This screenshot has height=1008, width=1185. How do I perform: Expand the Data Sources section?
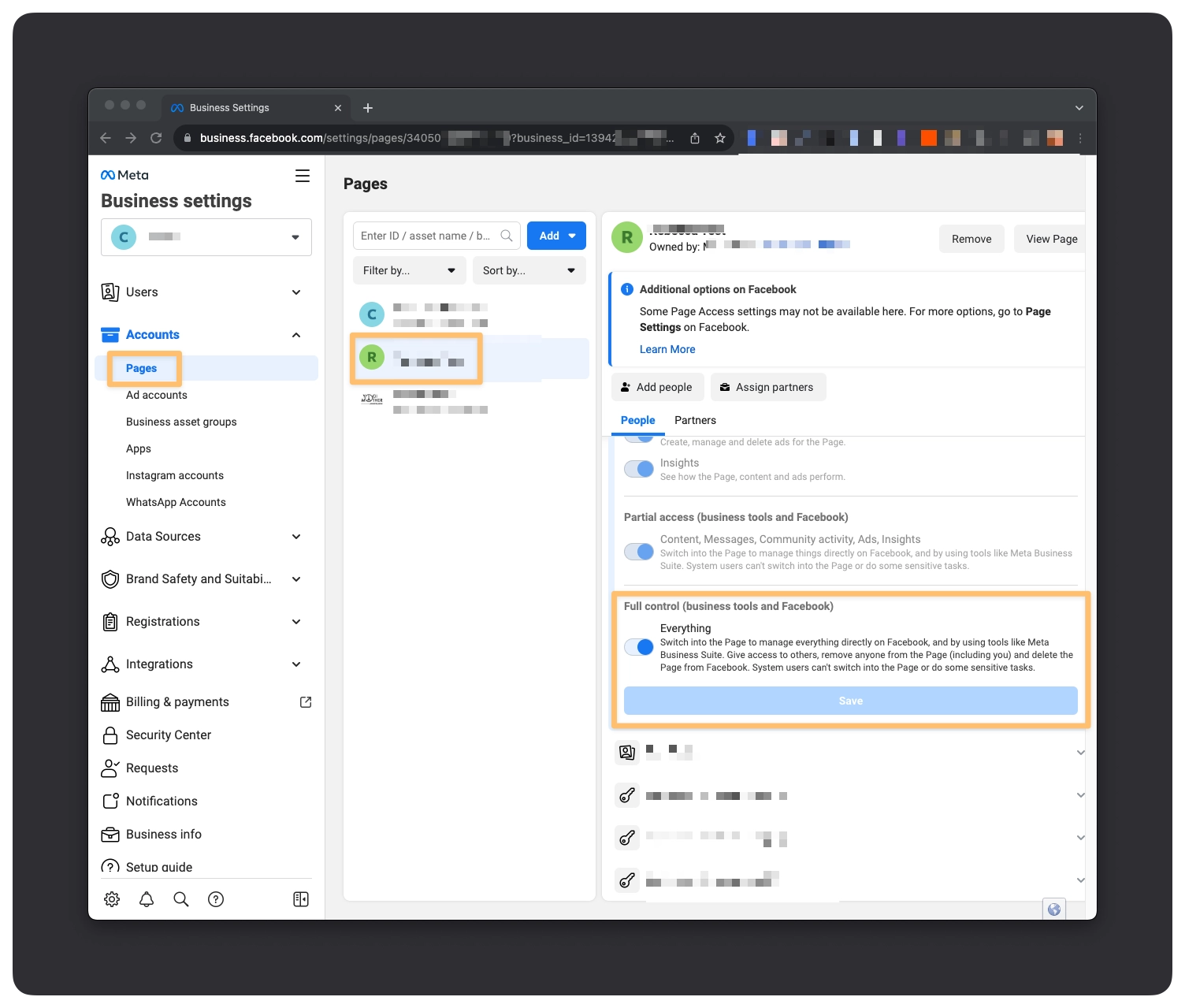pyautogui.click(x=296, y=537)
